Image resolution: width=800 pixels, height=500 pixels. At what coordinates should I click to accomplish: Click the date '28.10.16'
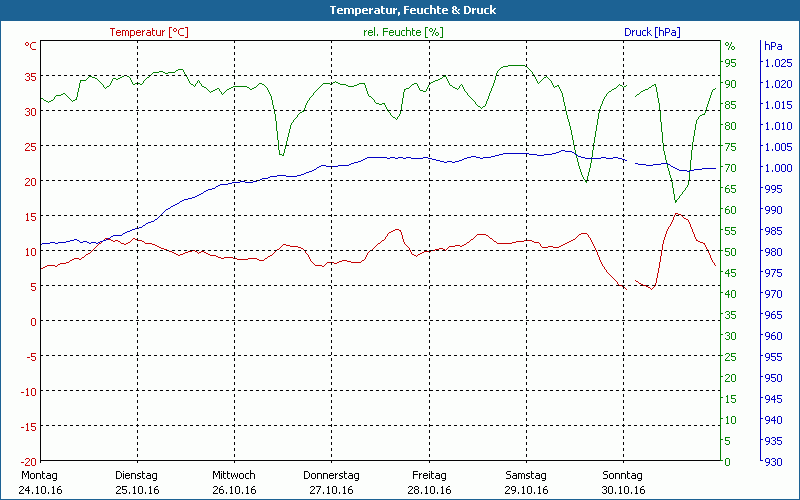pos(429,490)
